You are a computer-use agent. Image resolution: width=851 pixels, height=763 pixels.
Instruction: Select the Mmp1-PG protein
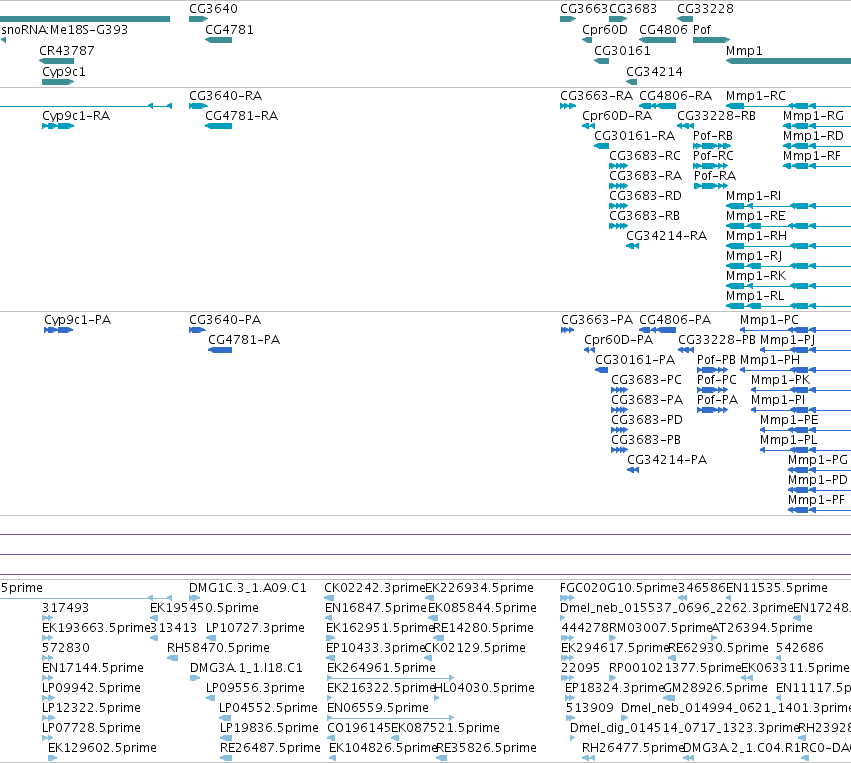(820, 470)
